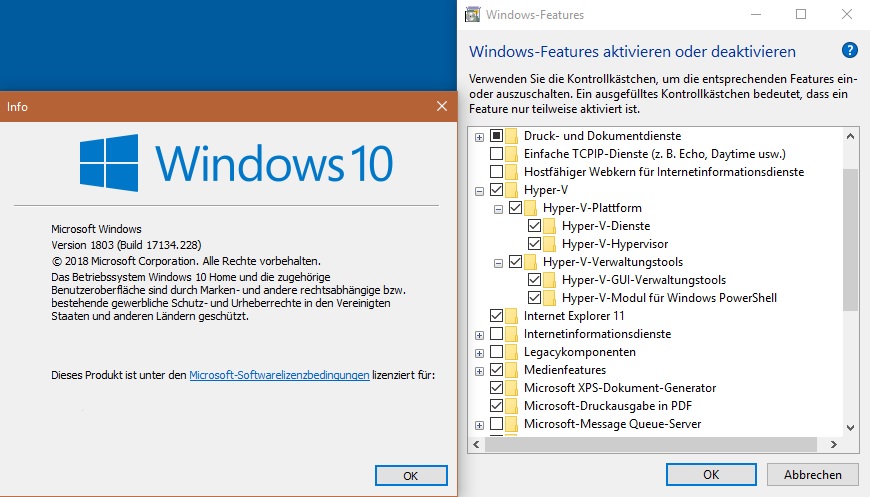The width and height of the screenshot is (870, 497).
Task: Uncheck Hyper-V-GUI-Verwaltungstools checkbox
Action: (x=534, y=280)
